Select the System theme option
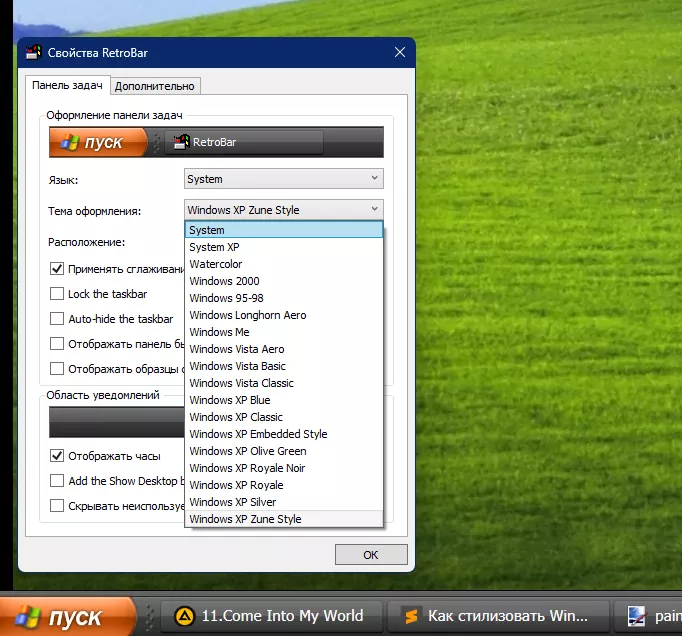The height and width of the screenshot is (636, 682). [284, 230]
